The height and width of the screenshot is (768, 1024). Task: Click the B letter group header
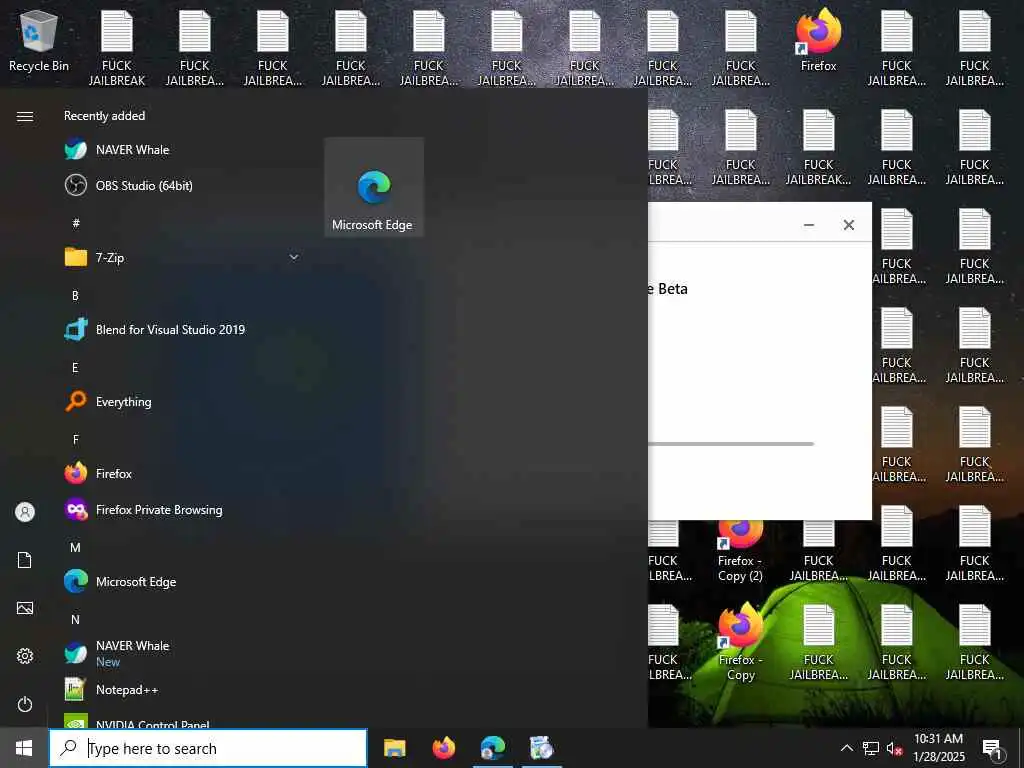(x=75, y=295)
